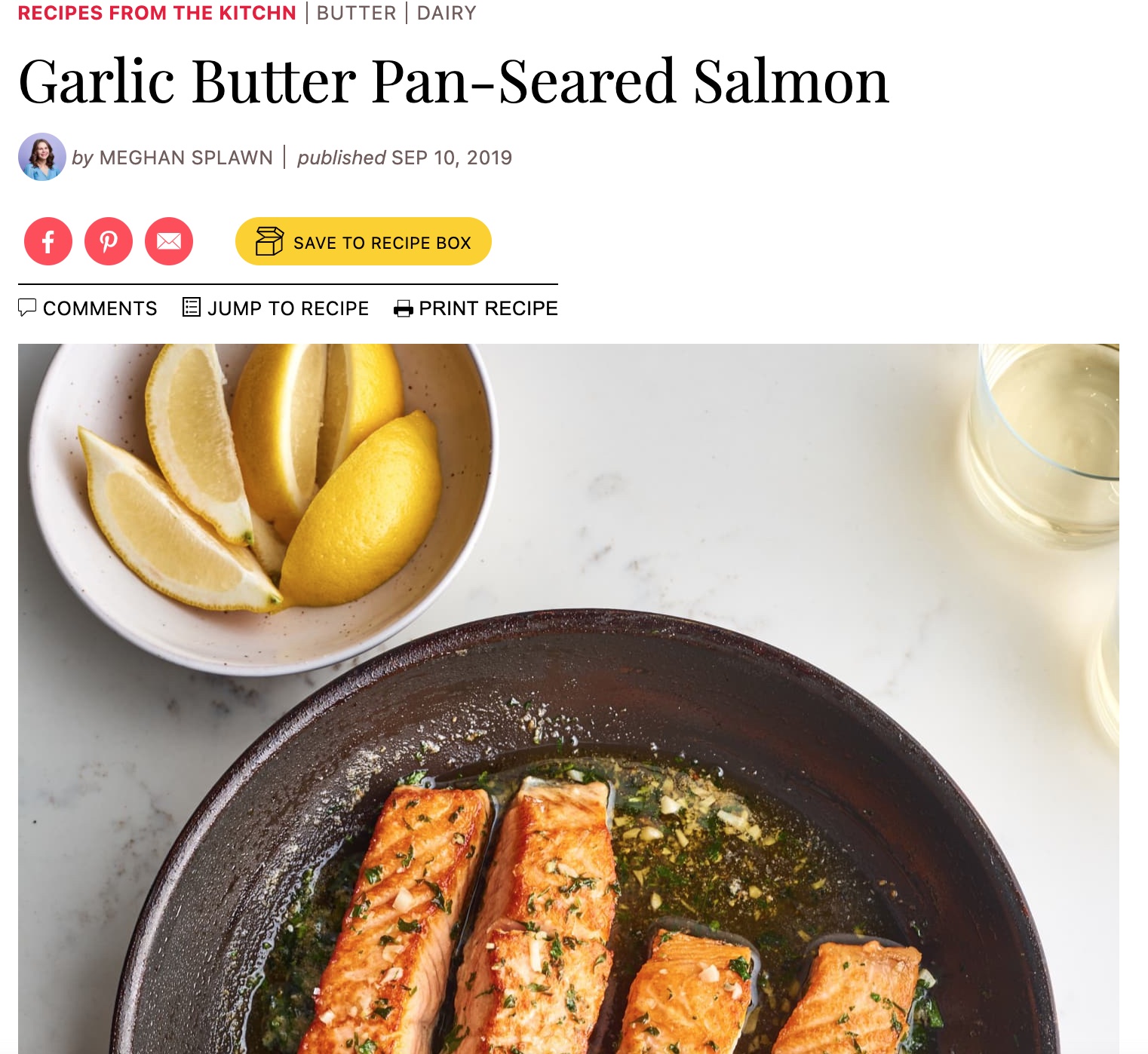
Task: Open the Recipes From The Kitchn category
Action: point(157,13)
